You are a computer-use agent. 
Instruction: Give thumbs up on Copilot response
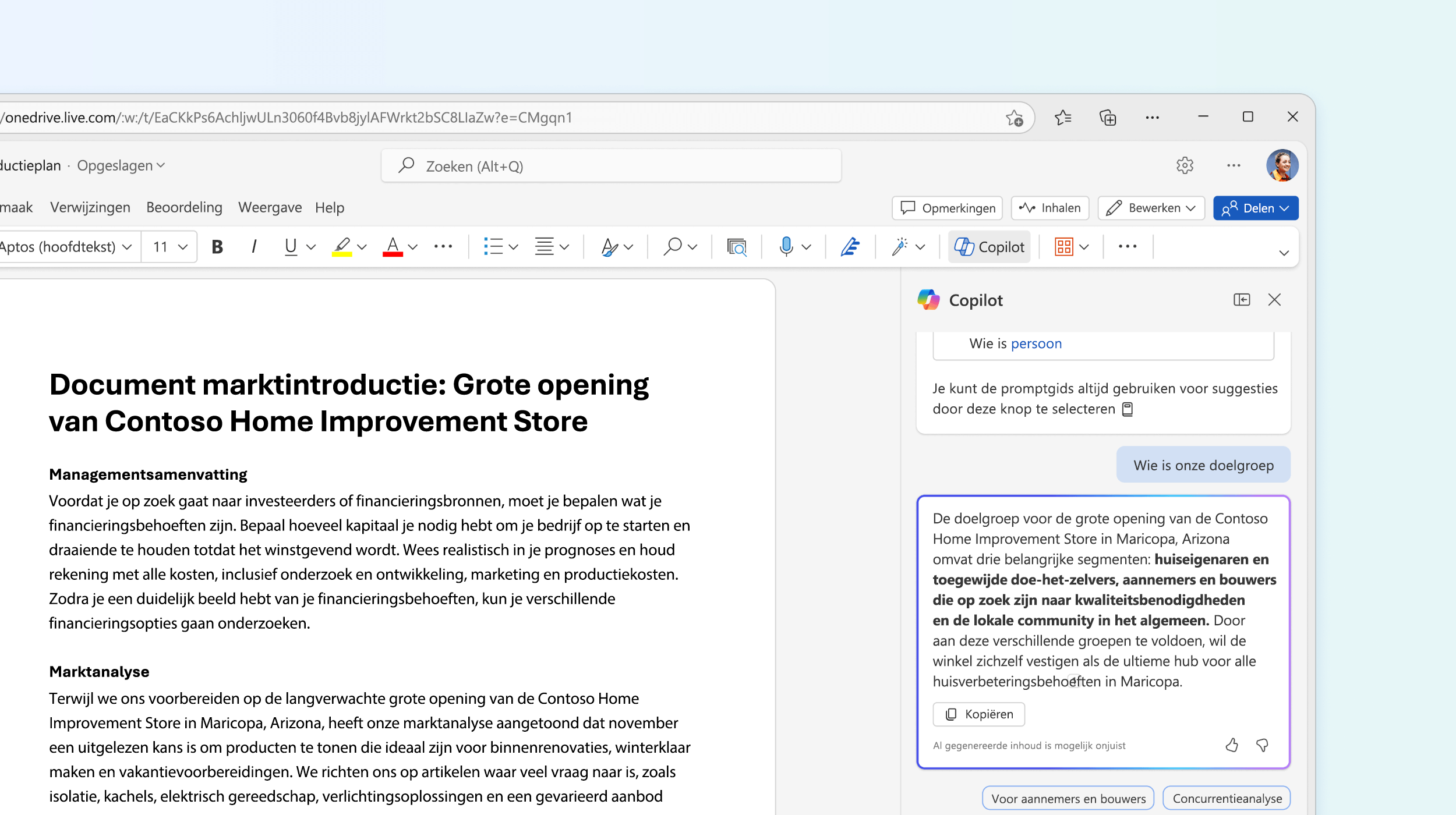coord(1232,745)
